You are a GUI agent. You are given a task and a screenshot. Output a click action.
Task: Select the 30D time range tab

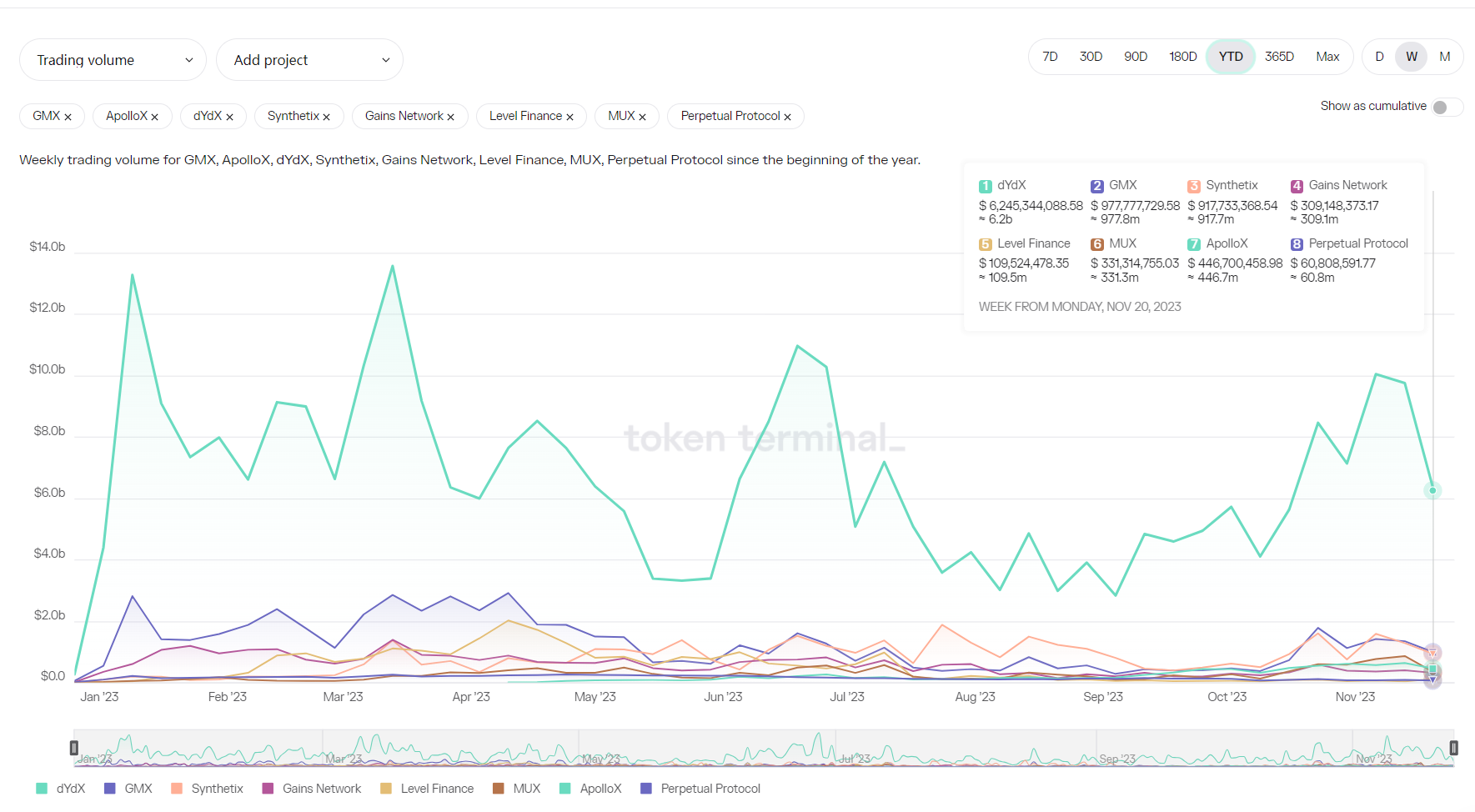tap(1091, 57)
